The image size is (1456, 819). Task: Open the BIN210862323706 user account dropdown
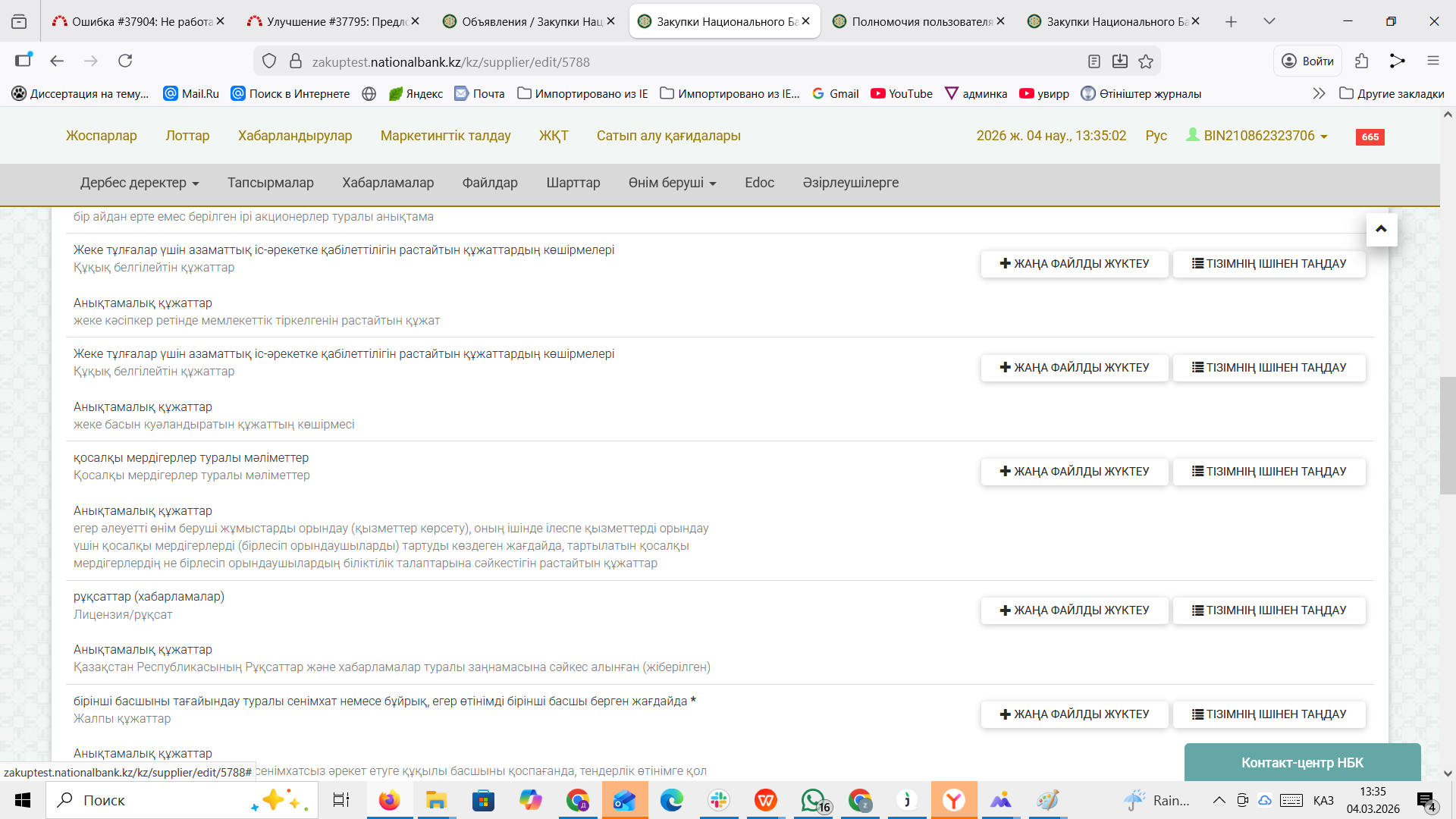point(1259,136)
